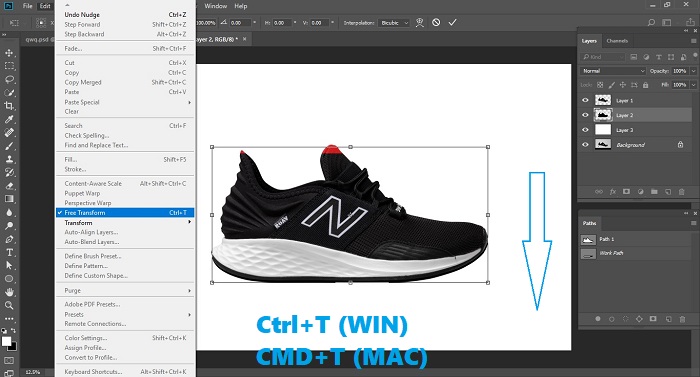Select the Pen tool
This screenshot has width=700, height=377.
click(9, 239)
